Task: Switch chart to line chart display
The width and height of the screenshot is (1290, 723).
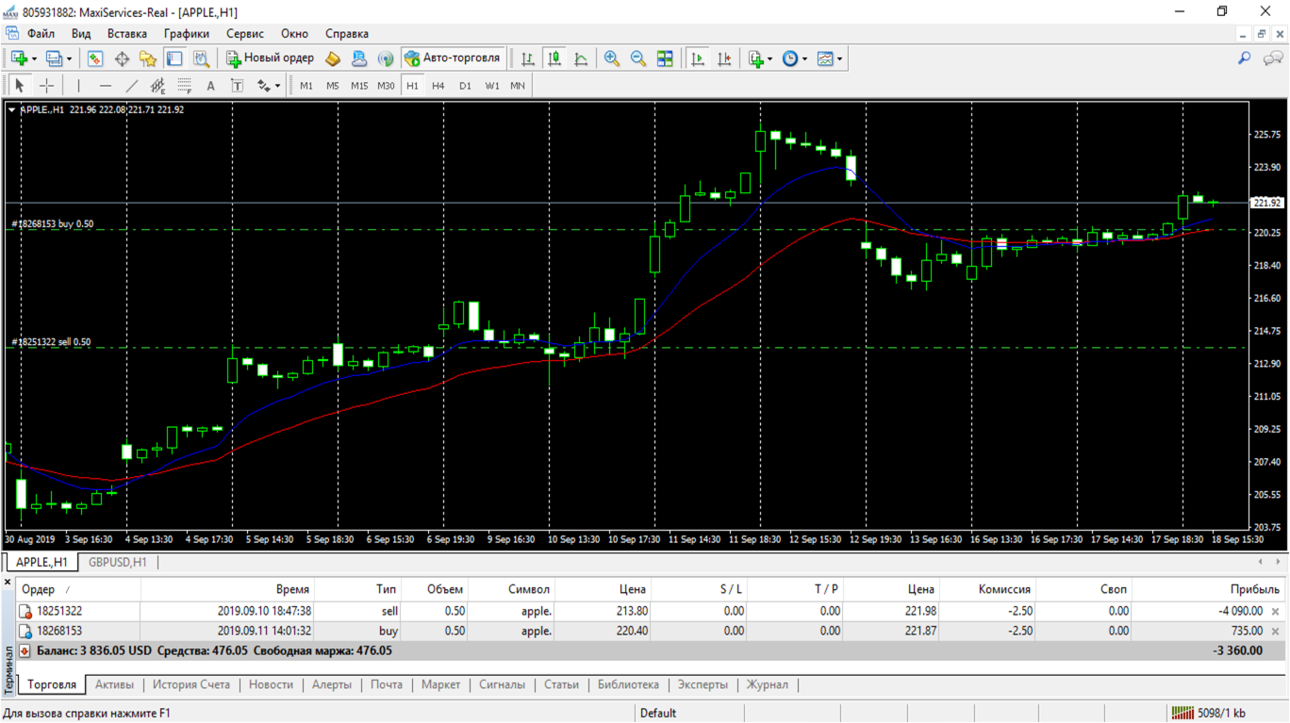Action: tap(581, 59)
